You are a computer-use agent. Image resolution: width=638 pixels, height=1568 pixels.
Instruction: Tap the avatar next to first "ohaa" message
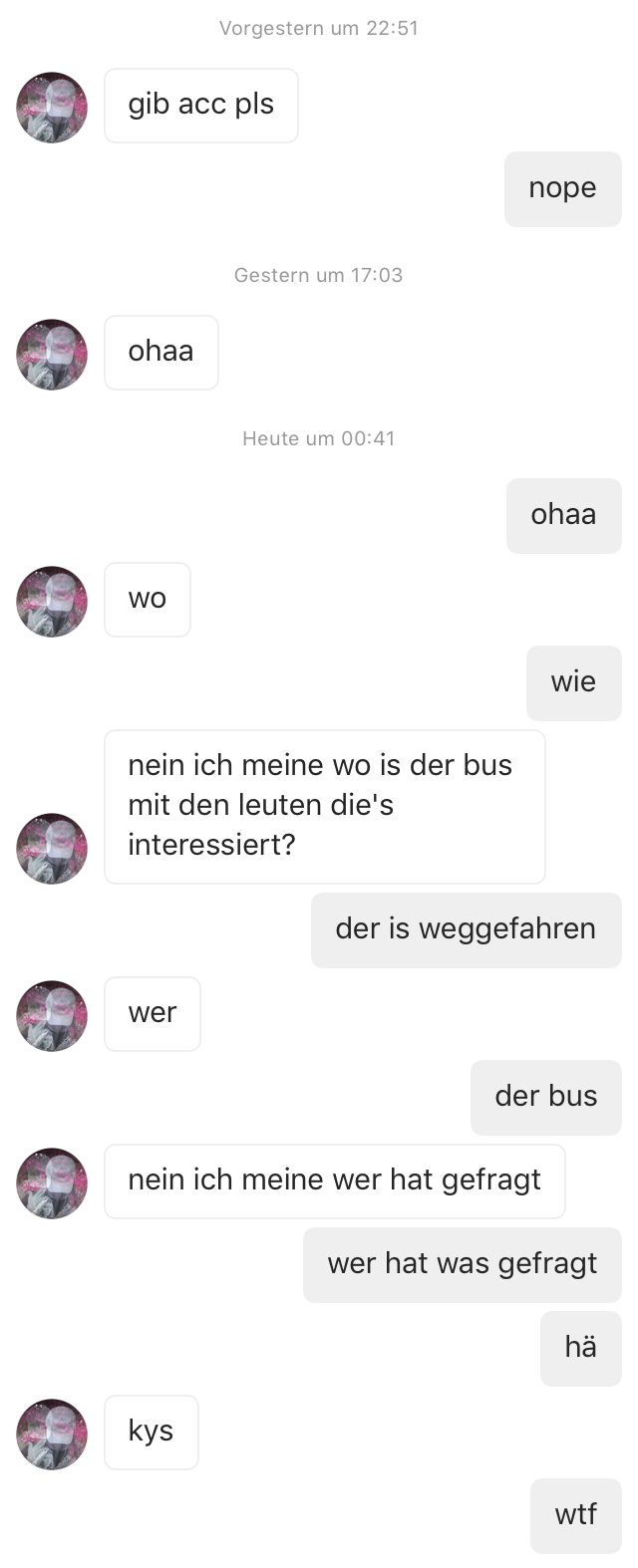(x=52, y=355)
